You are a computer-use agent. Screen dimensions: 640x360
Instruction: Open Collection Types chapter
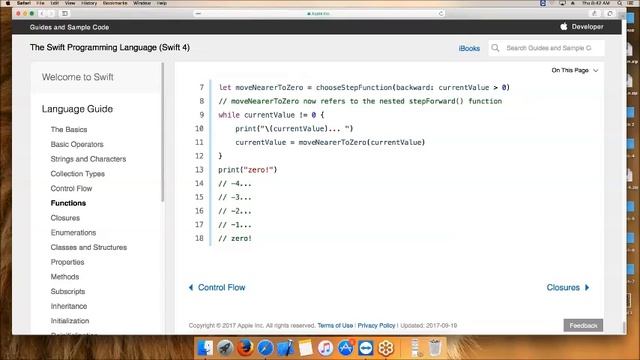tap(78, 173)
